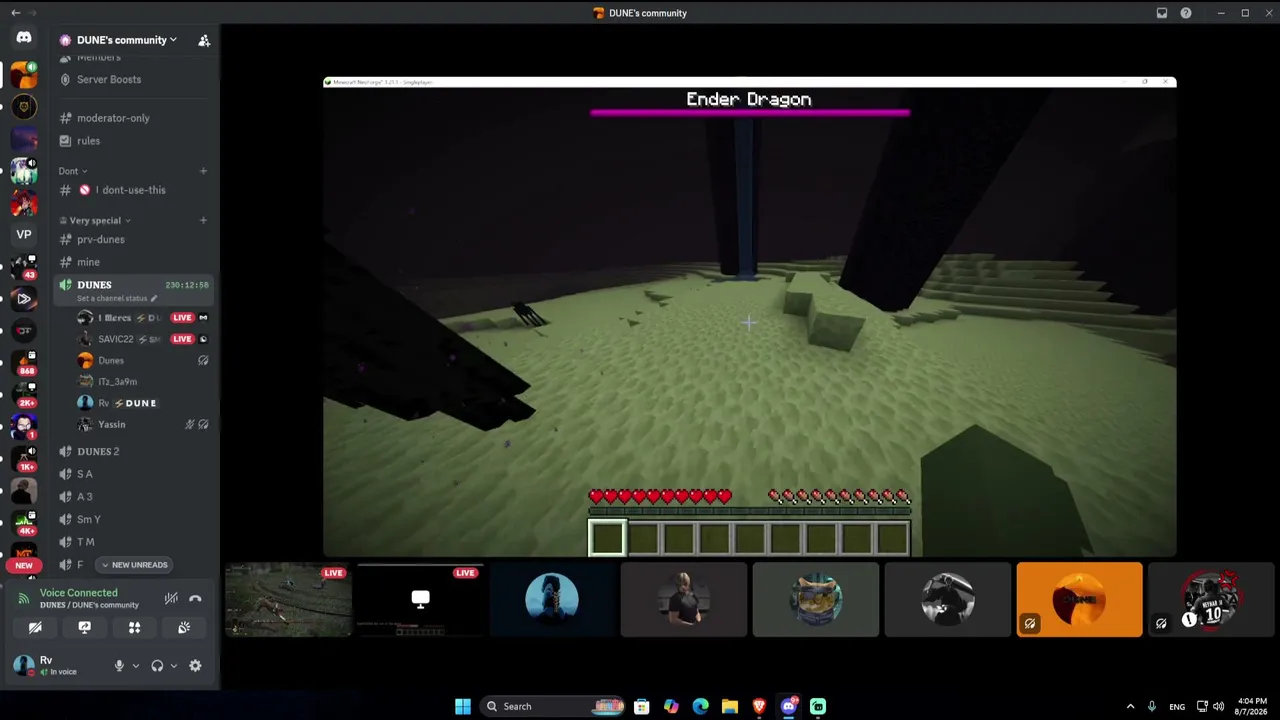
Task: Open first live stream thumbnail
Action: [288, 600]
